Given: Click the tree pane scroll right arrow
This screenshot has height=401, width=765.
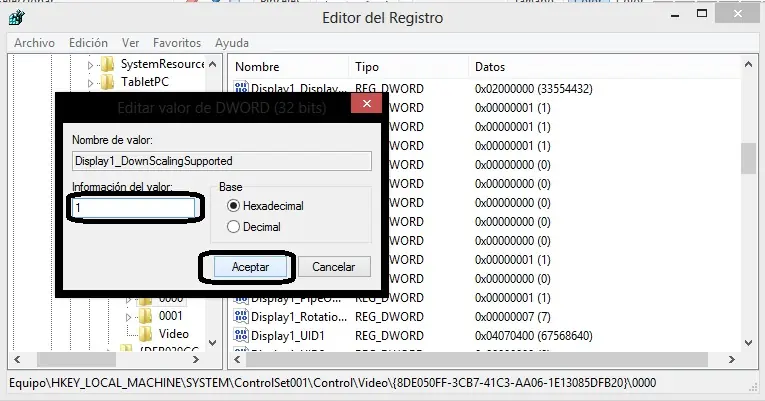Looking at the screenshot, I should pos(196,360).
